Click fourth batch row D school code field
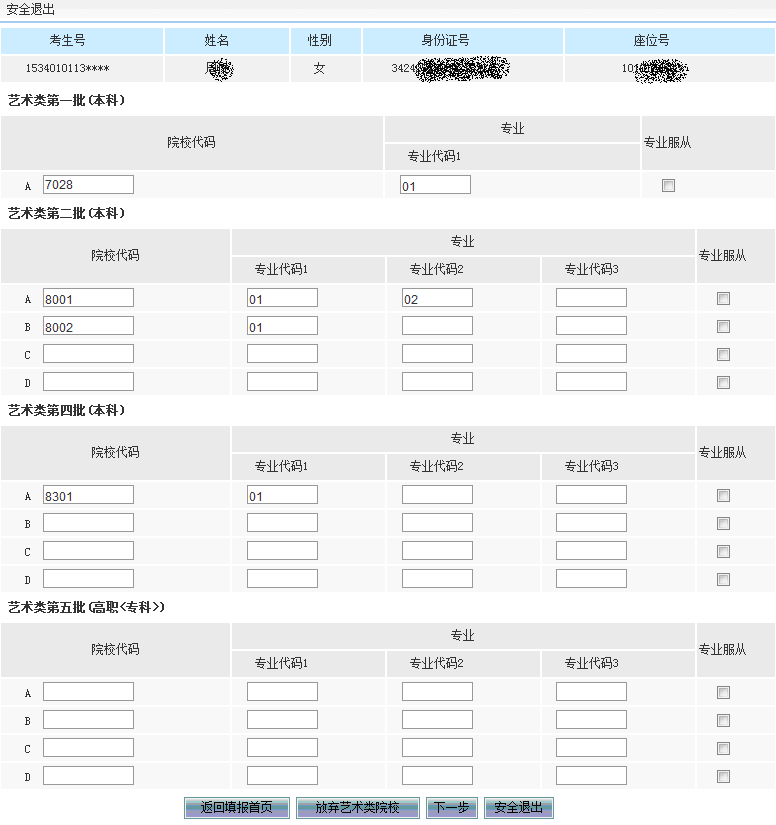This screenshot has width=776, height=825. (x=88, y=579)
